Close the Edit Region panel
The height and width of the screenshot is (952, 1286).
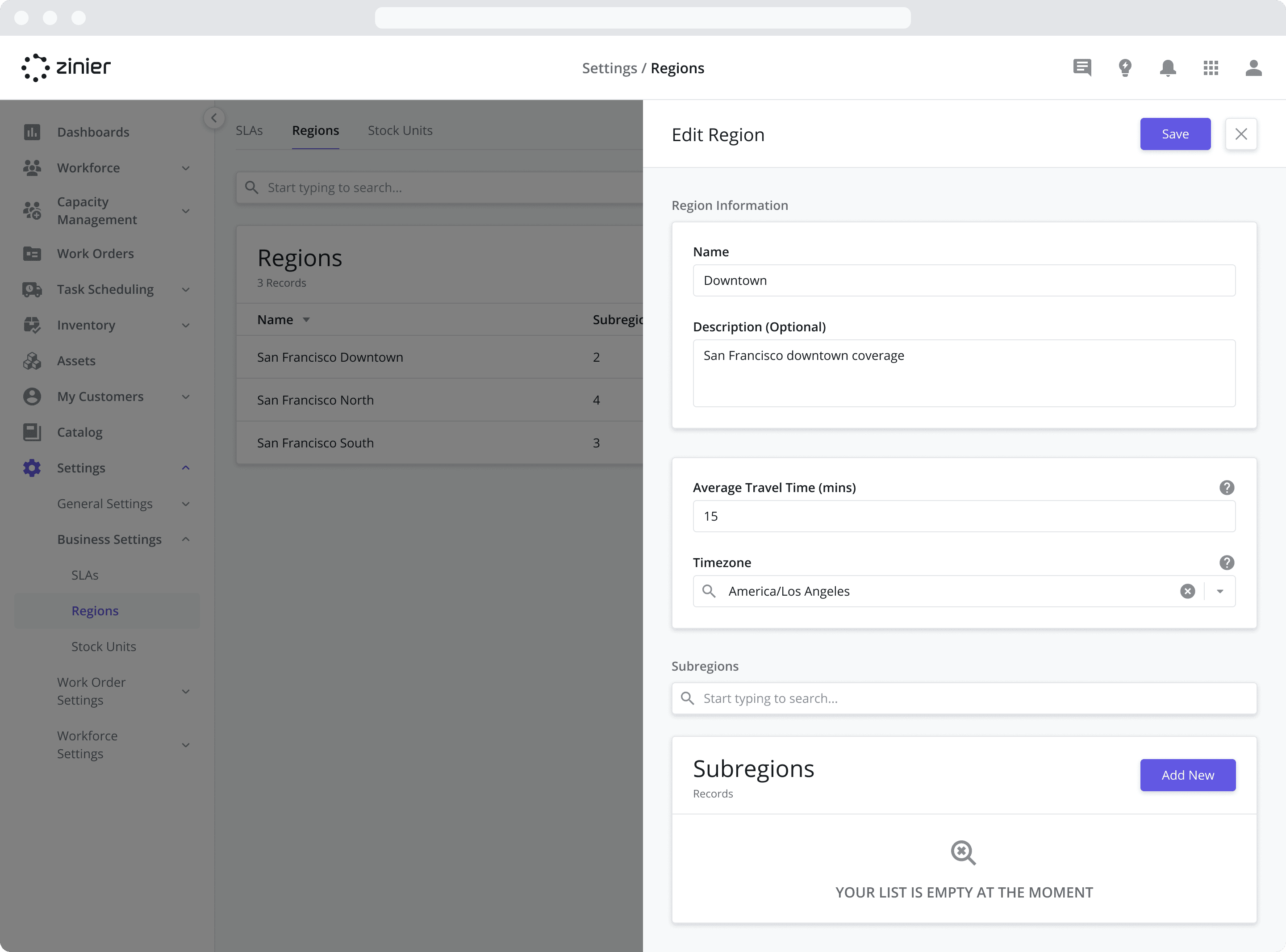coord(1241,134)
